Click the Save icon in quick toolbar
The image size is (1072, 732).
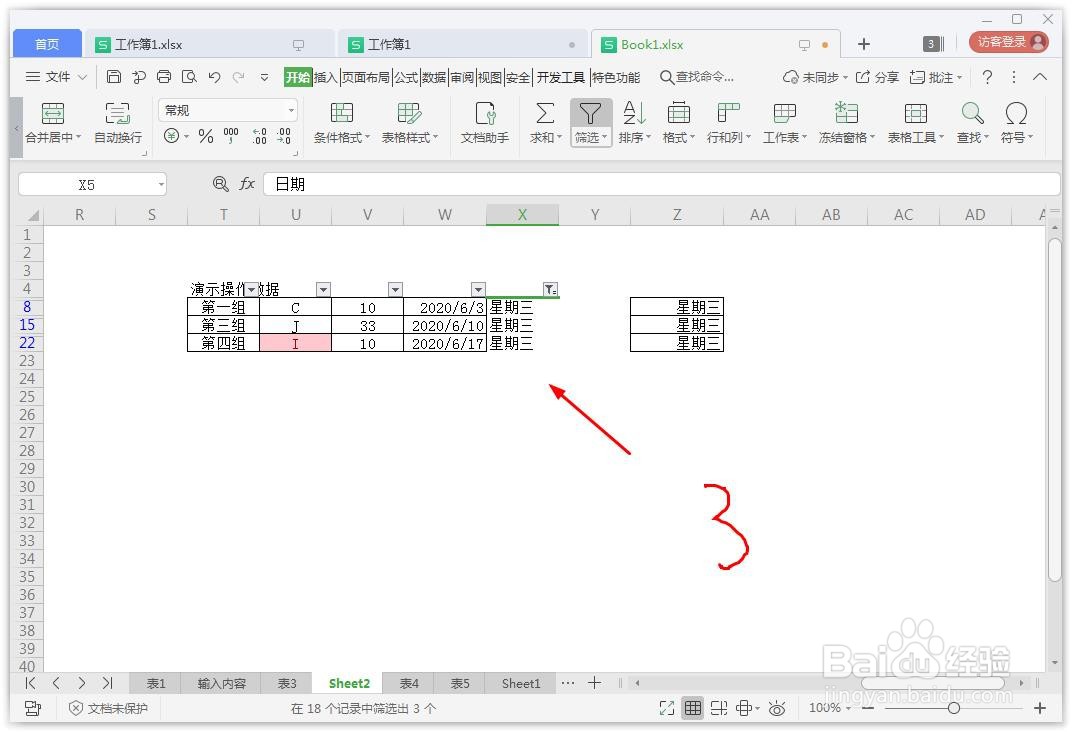(x=114, y=77)
